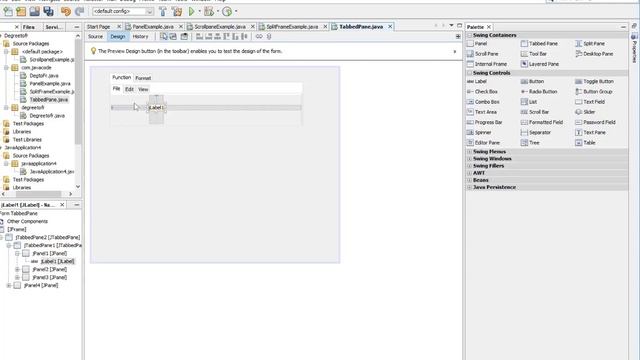Expand the Swing Menus palette category
The width and height of the screenshot is (640, 360).
tap(469, 152)
